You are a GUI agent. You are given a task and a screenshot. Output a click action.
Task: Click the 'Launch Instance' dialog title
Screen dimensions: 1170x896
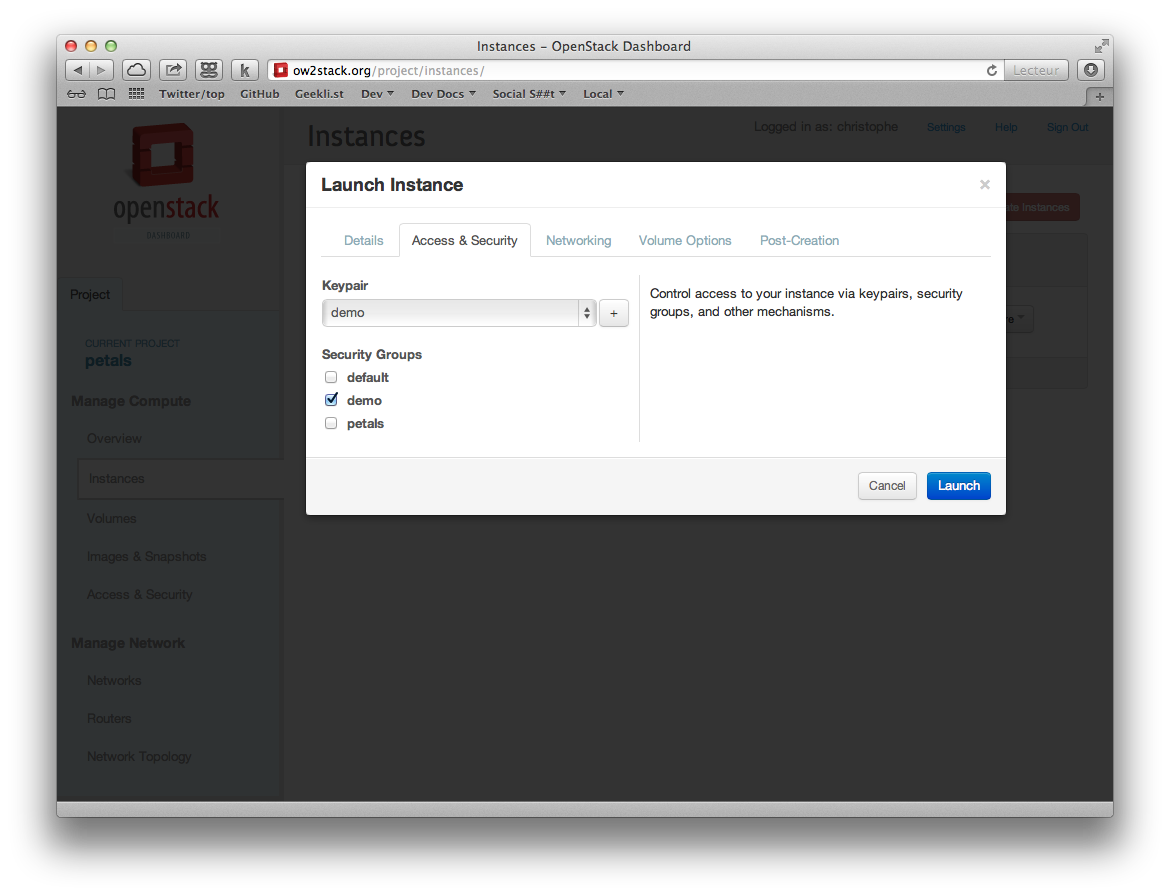[392, 185]
